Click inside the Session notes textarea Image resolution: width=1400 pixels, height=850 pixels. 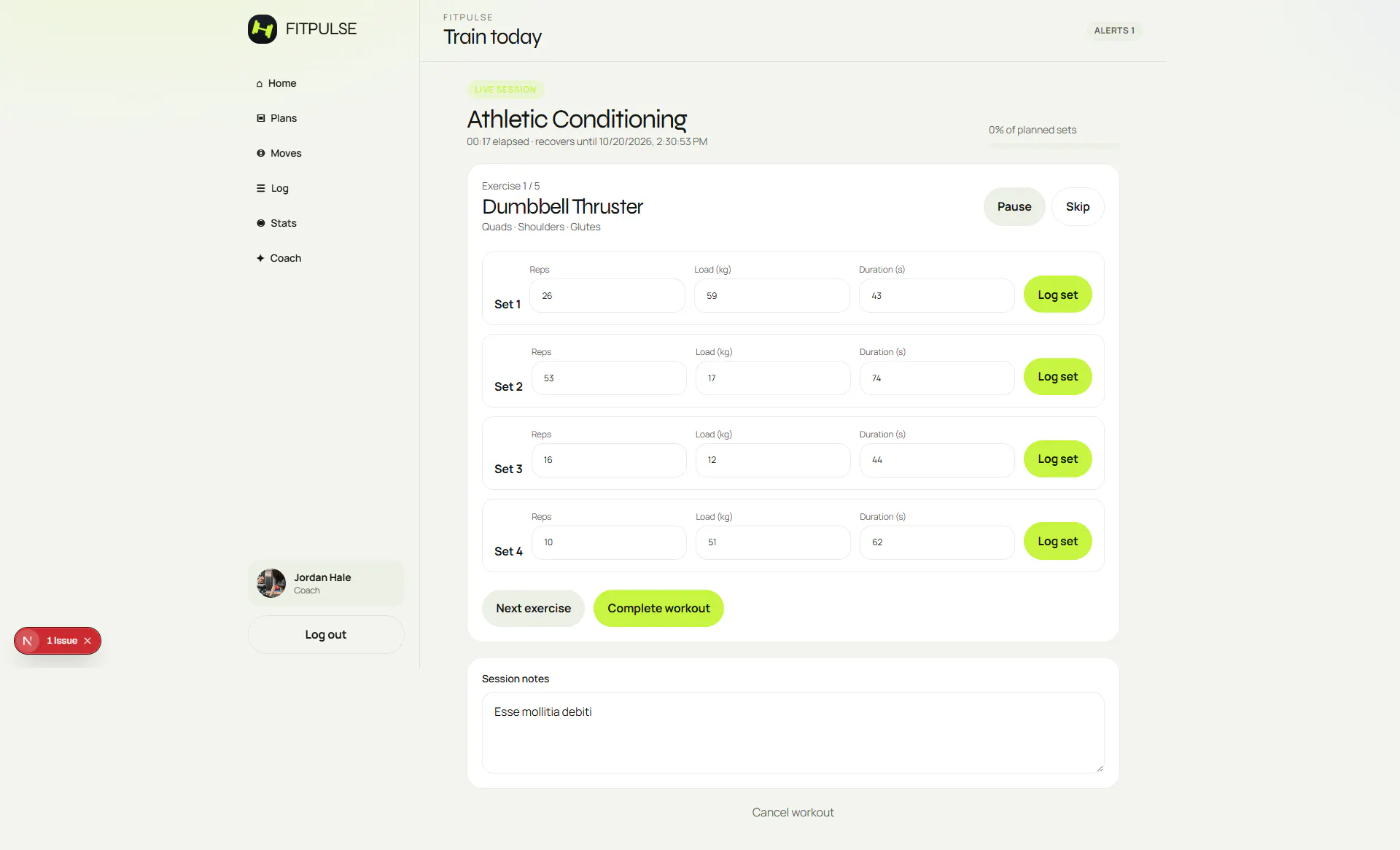793,733
